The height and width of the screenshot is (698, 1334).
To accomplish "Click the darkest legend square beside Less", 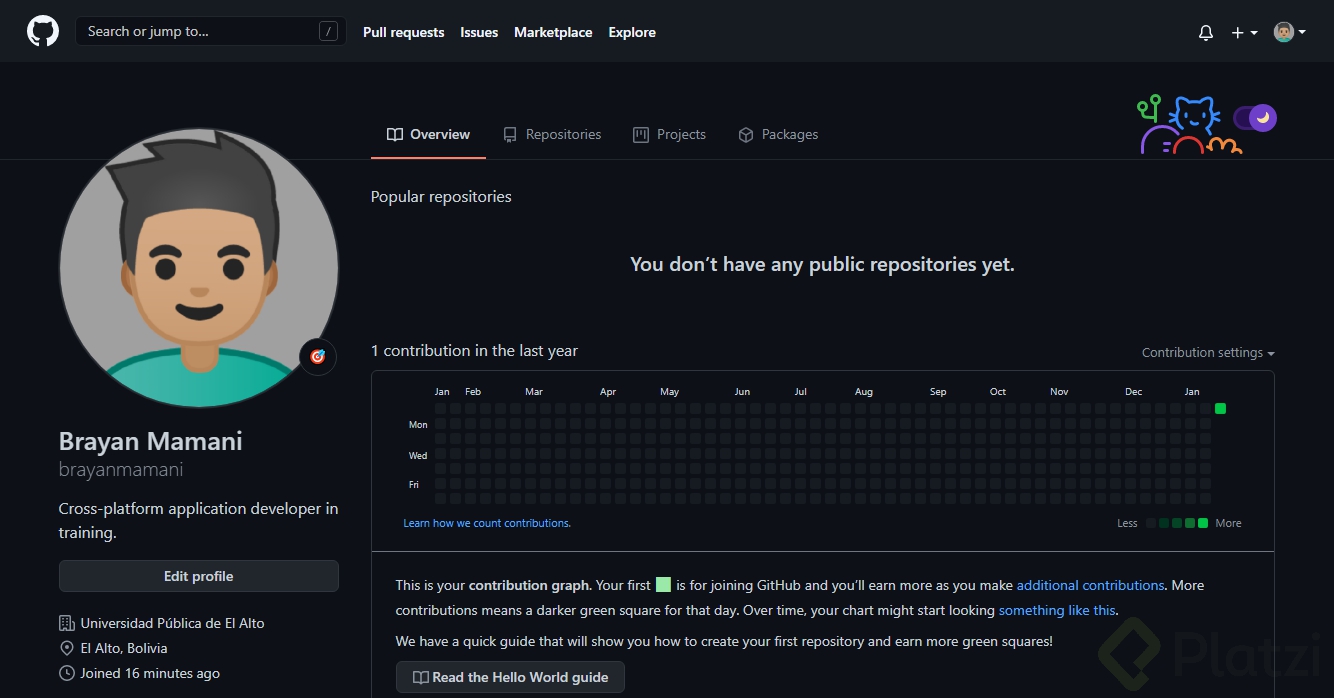I will click(x=1151, y=523).
